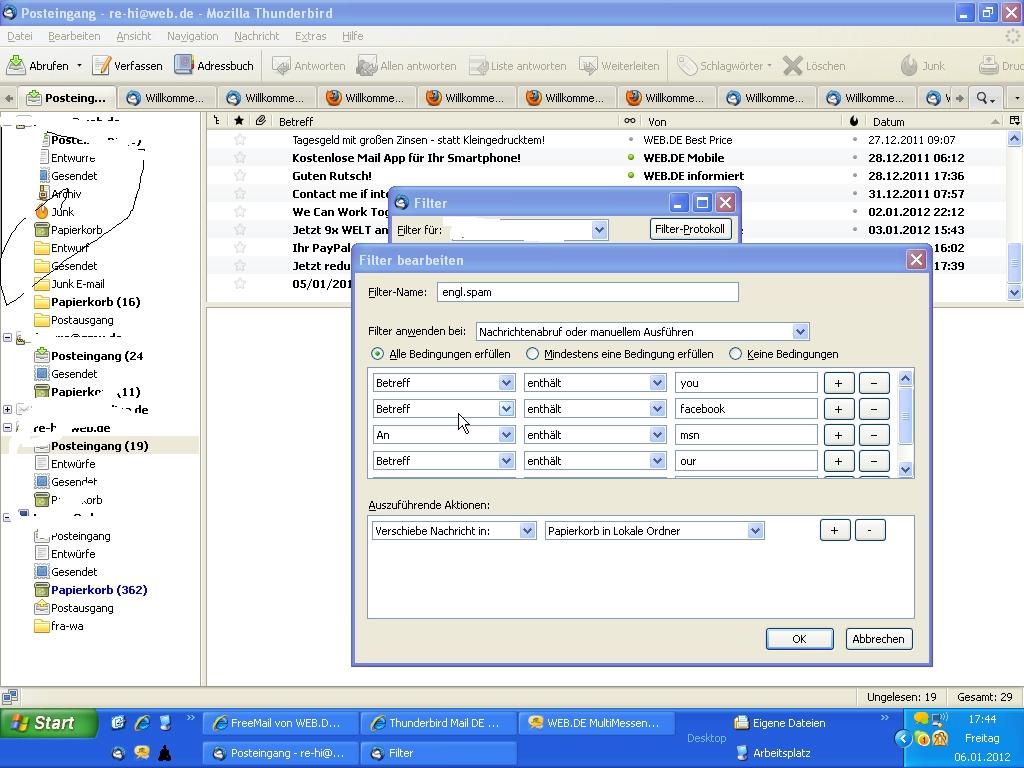Image resolution: width=1024 pixels, height=768 pixels.
Task: Select 'Mindestens eine Bedingung erfüllen' option
Action: (x=532, y=354)
